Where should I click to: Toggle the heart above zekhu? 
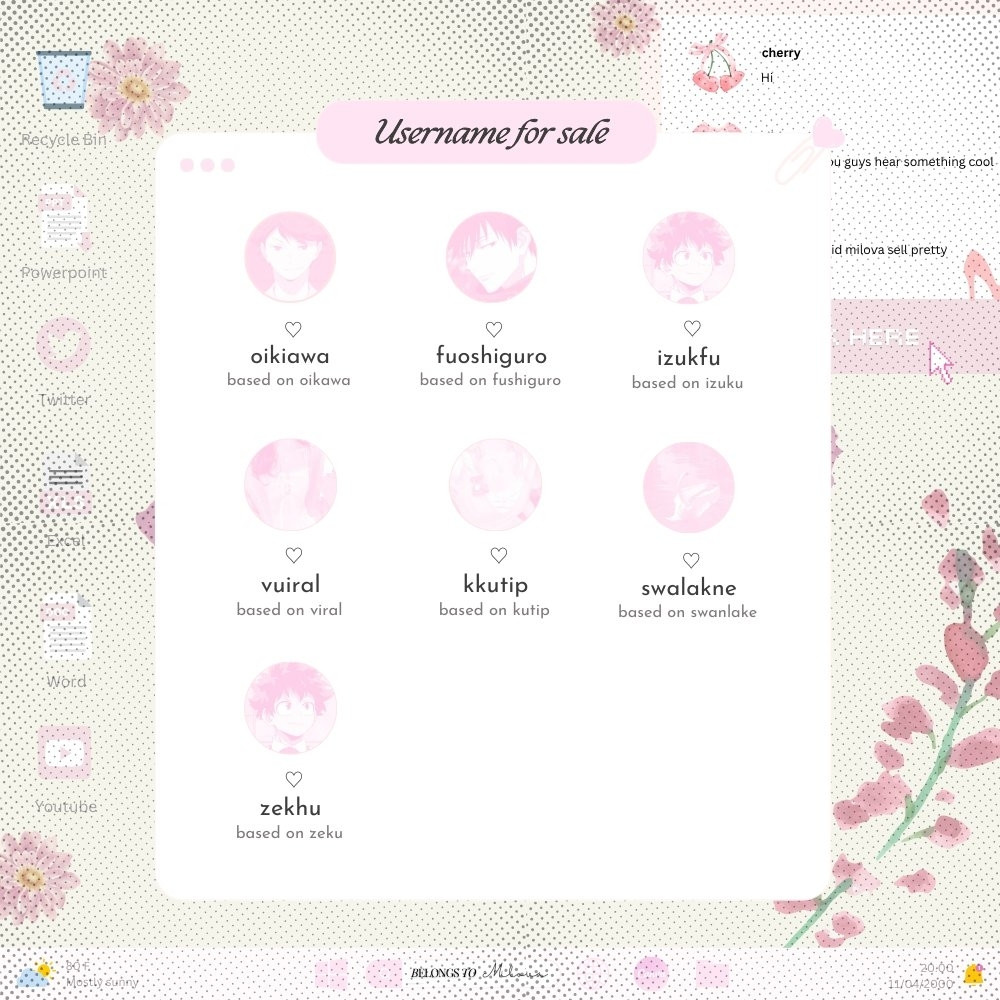point(293,779)
